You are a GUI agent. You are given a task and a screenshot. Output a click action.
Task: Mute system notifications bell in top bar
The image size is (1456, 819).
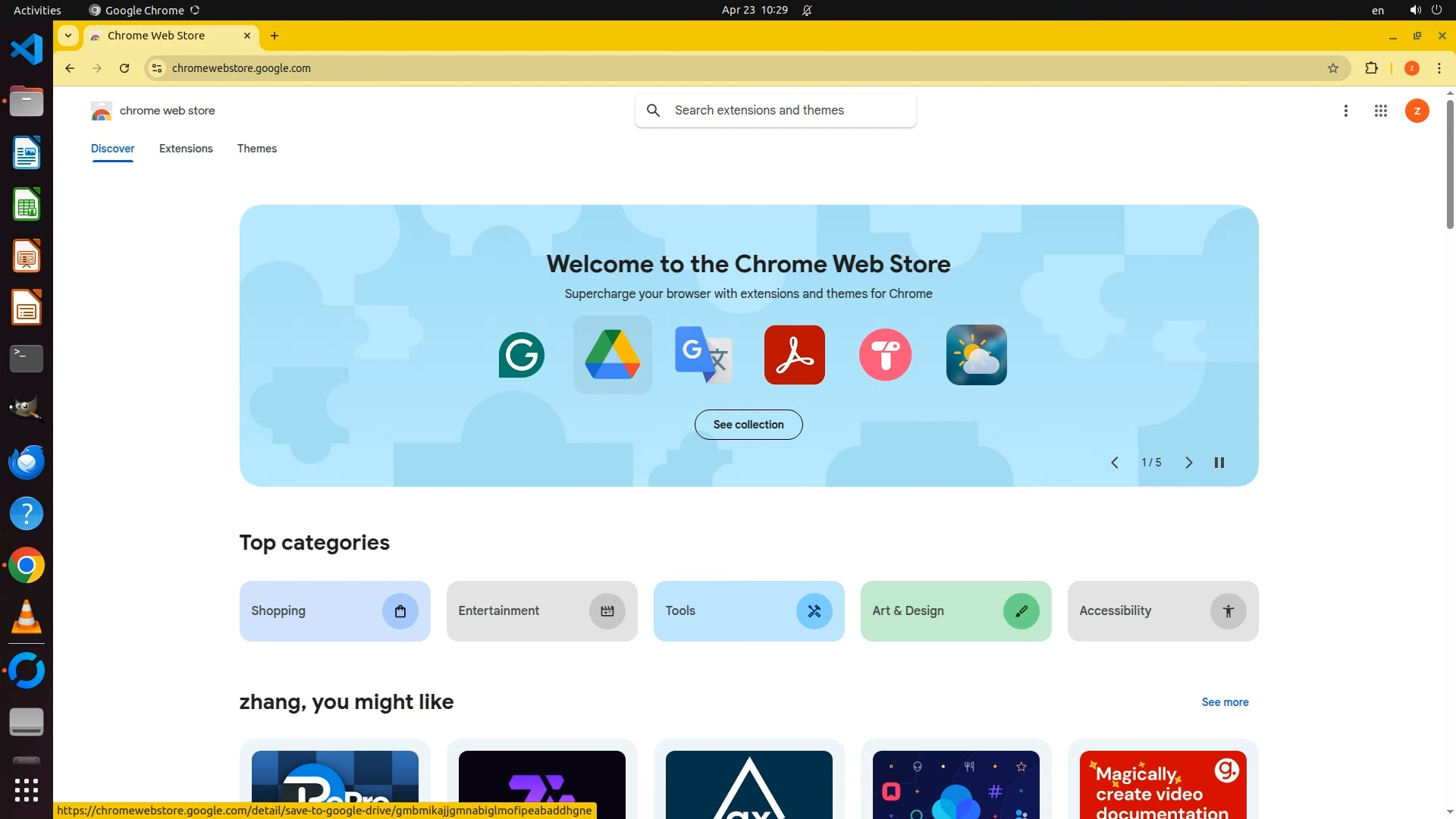pos(807,11)
